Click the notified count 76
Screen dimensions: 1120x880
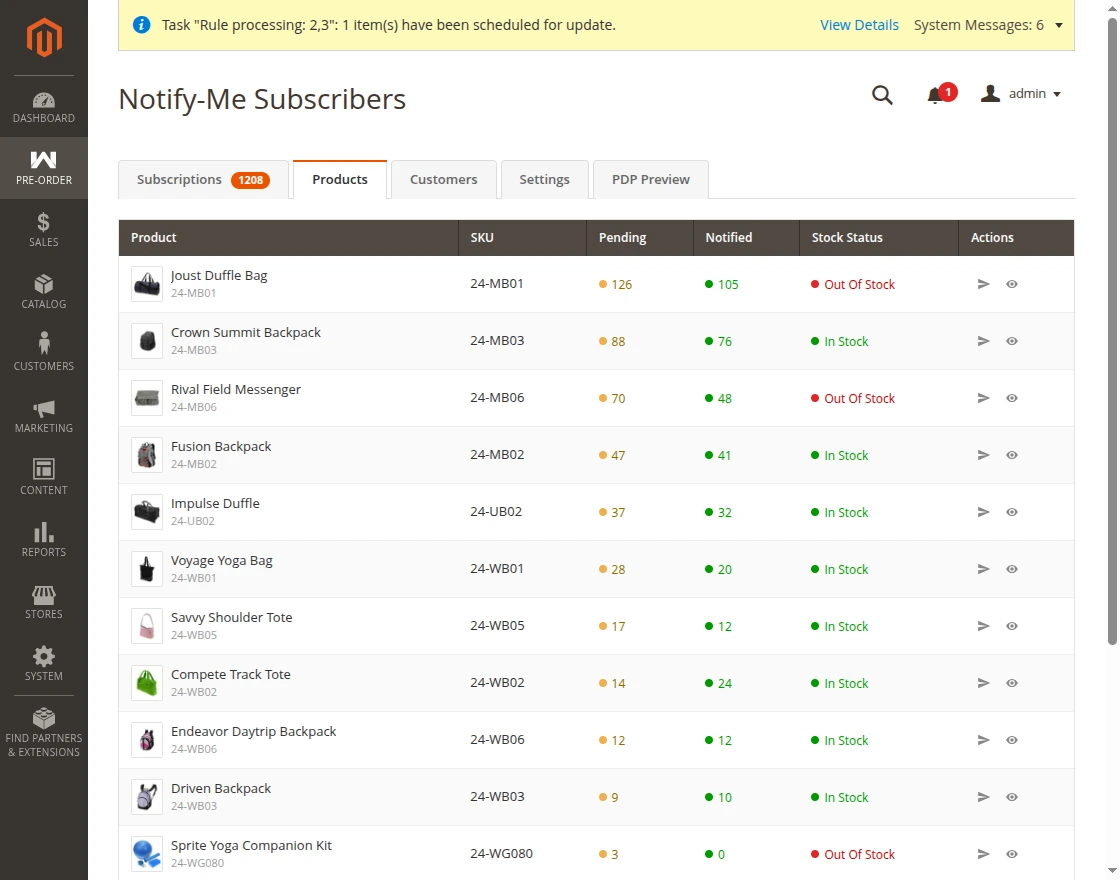(x=718, y=341)
